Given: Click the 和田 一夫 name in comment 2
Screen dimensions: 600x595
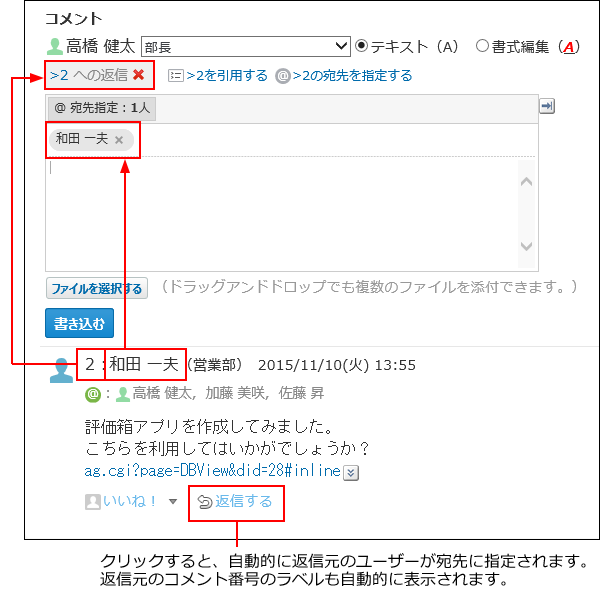Looking at the screenshot, I should click(144, 364).
